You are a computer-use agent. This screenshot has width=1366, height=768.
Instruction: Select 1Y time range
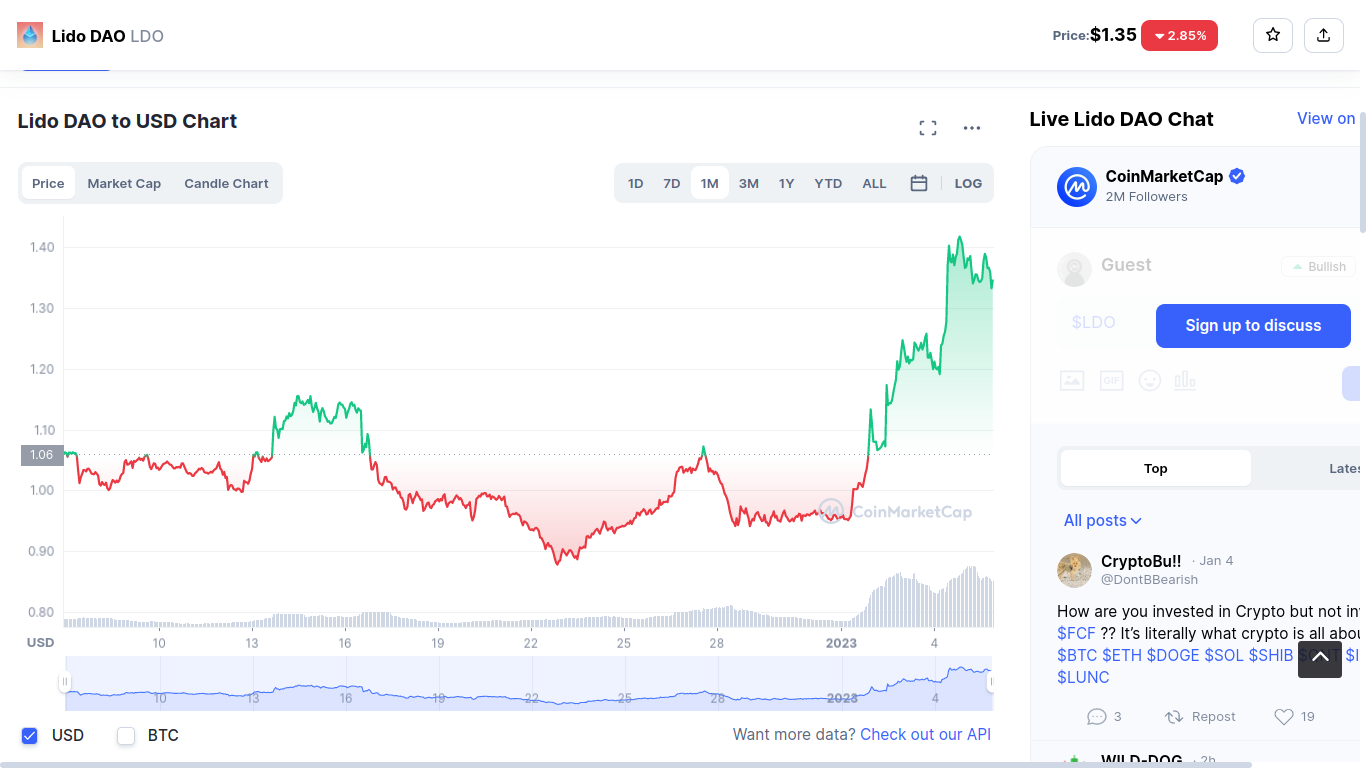tap(787, 183)
